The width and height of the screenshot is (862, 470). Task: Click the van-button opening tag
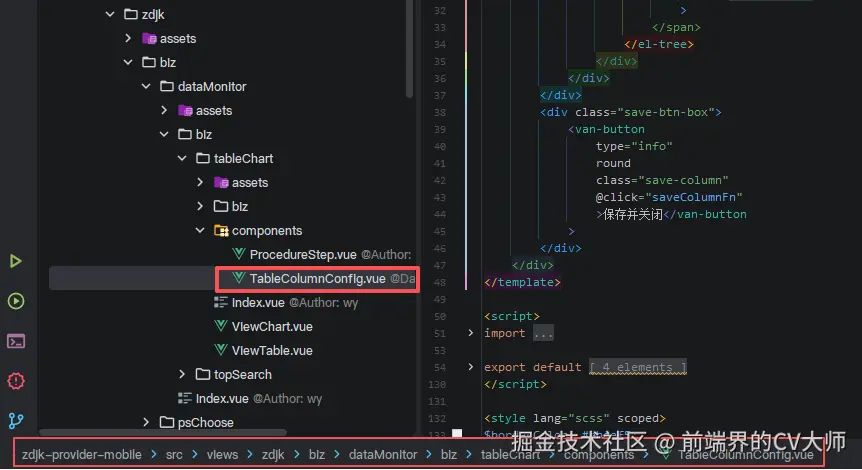pos(606,129)
